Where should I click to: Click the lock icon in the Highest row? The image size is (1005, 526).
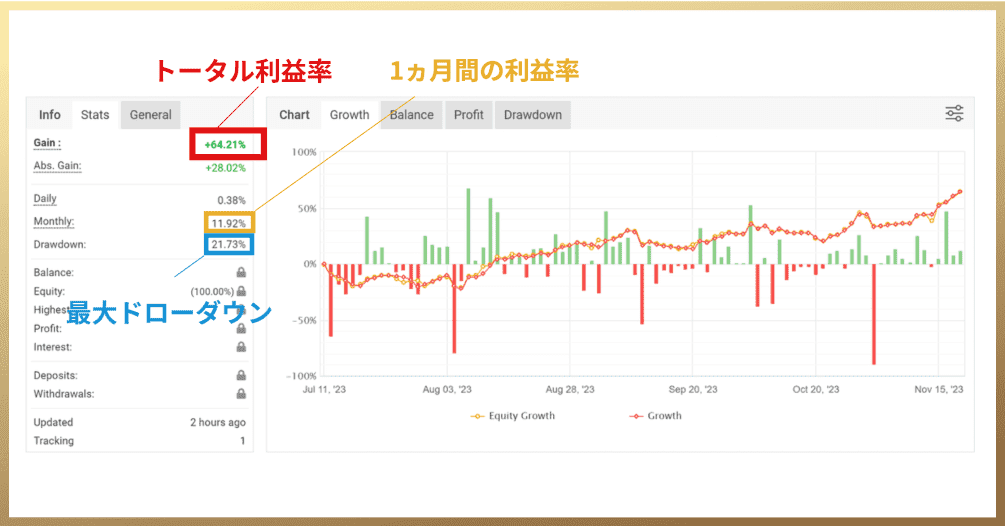(x=241, y=310)
